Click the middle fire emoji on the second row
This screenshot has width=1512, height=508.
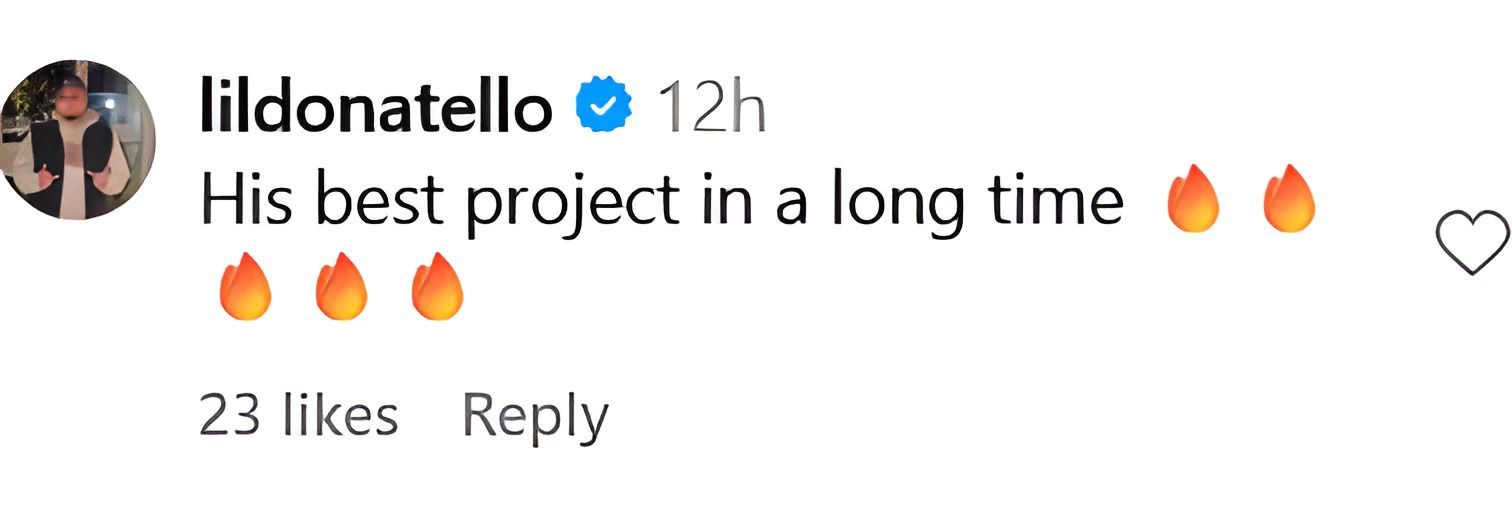pyautogui.click(x=342, y=287)
